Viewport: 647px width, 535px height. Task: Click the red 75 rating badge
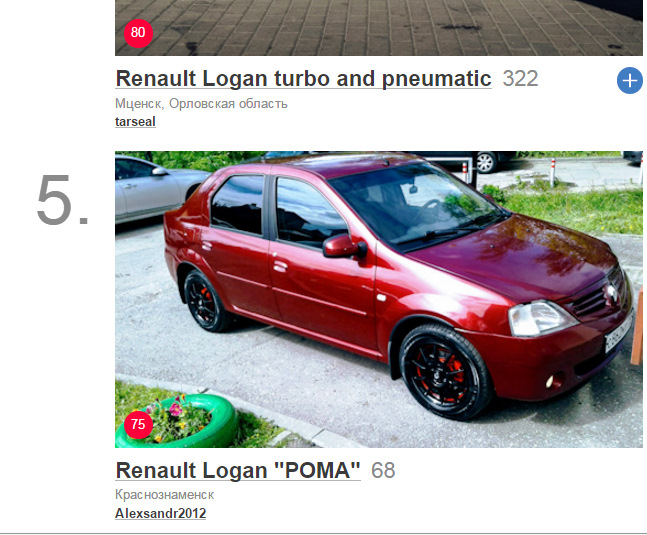pos(138,424)
